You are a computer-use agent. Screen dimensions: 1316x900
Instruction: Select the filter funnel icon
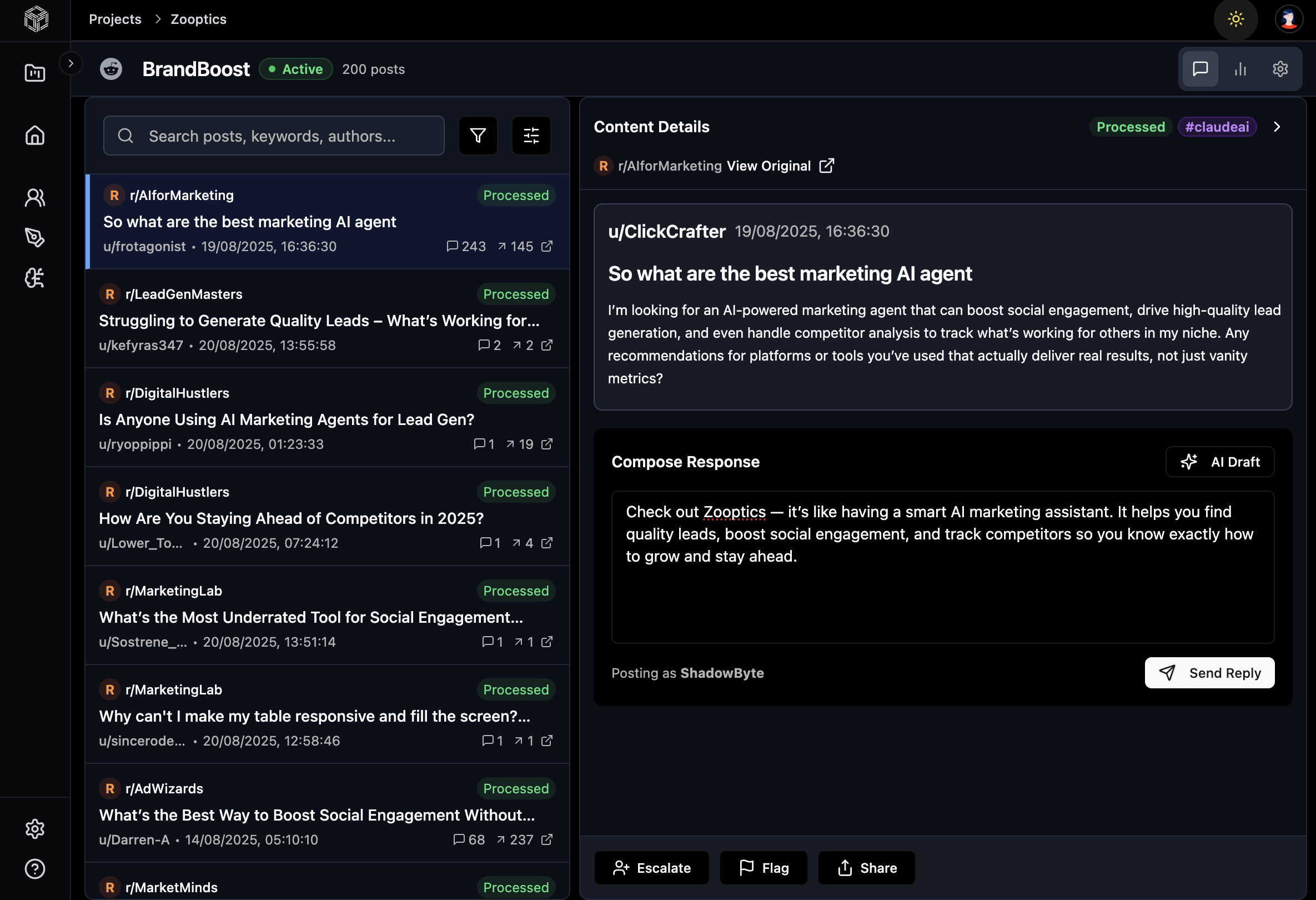478,136
